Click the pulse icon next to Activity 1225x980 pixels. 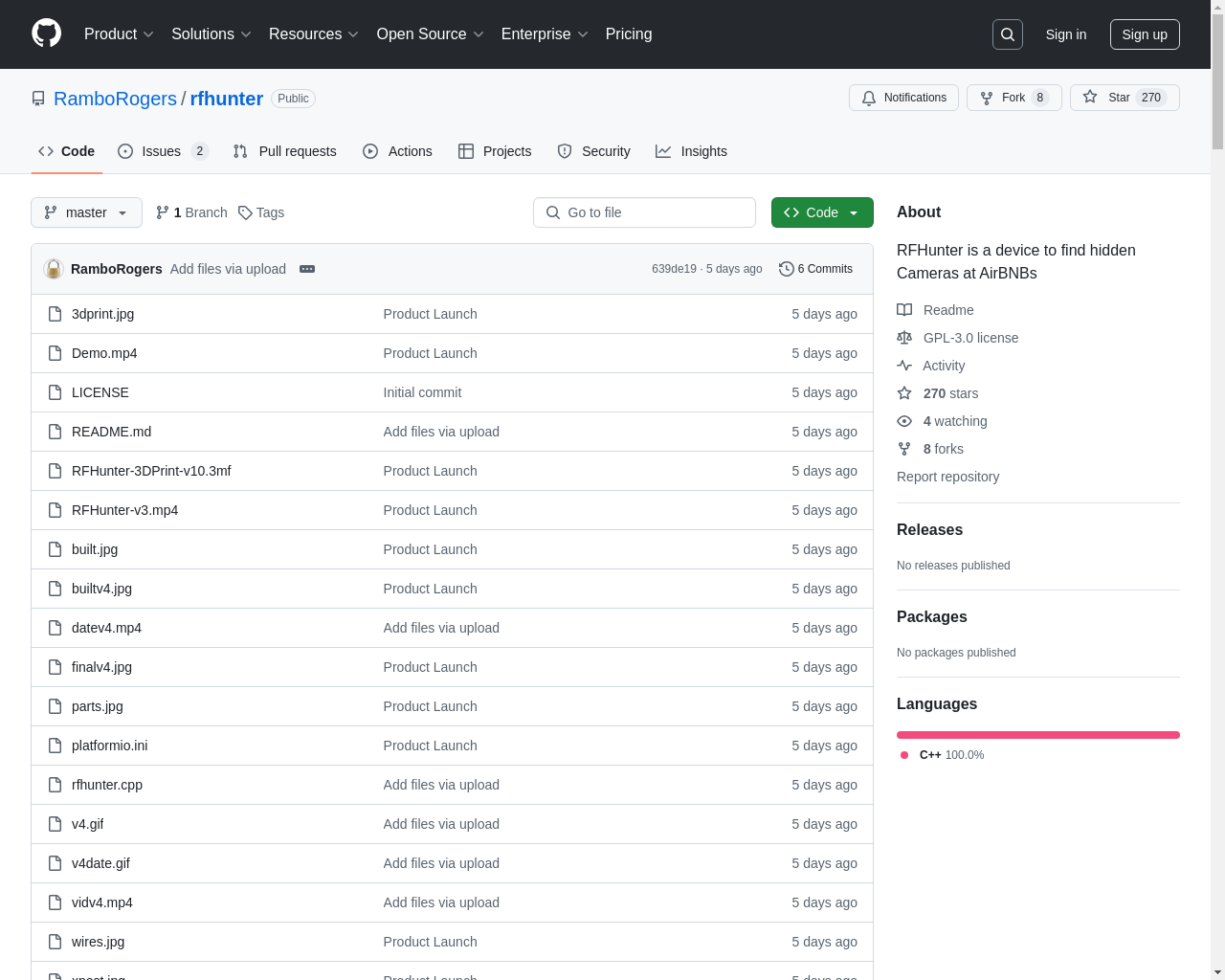904,366
